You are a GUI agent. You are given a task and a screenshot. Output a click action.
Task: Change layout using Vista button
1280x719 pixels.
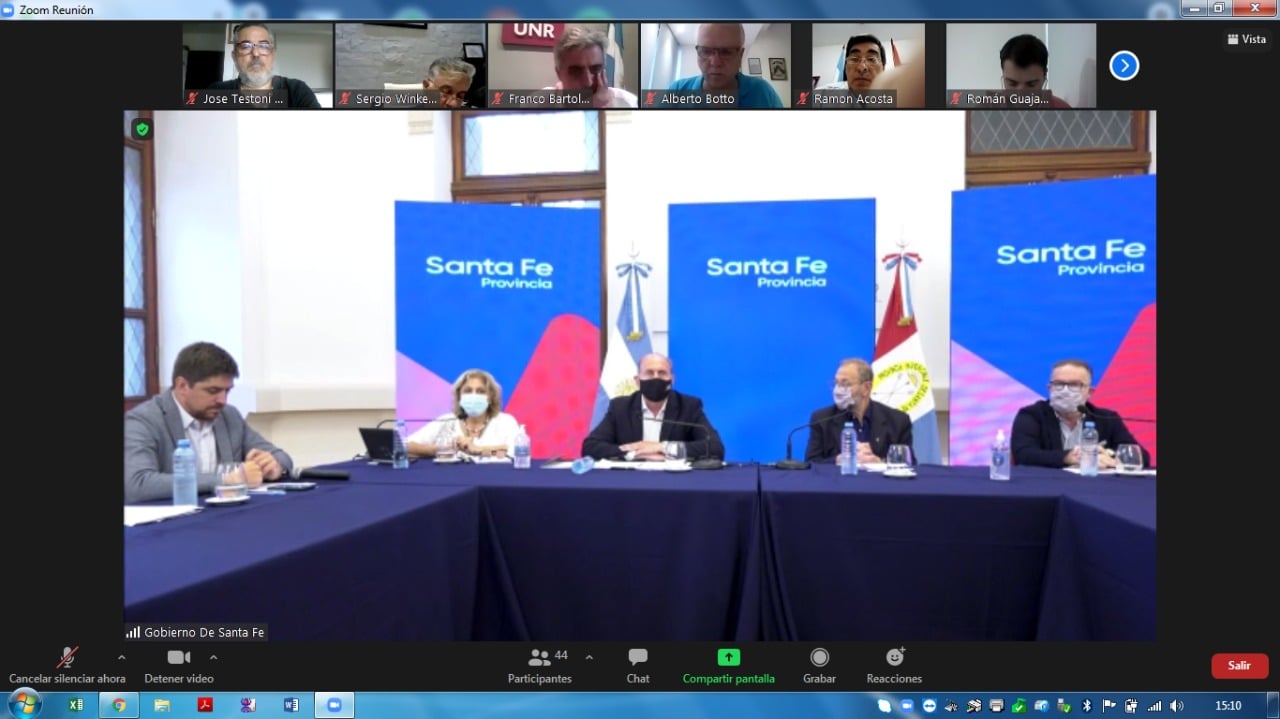click(1246, 39)
